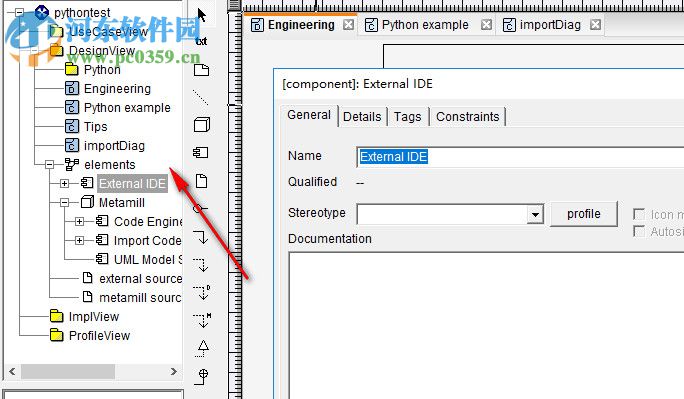Click the External IDE component icon
Viewport: 684px width, 399px height.
click(x=87, y=183)
